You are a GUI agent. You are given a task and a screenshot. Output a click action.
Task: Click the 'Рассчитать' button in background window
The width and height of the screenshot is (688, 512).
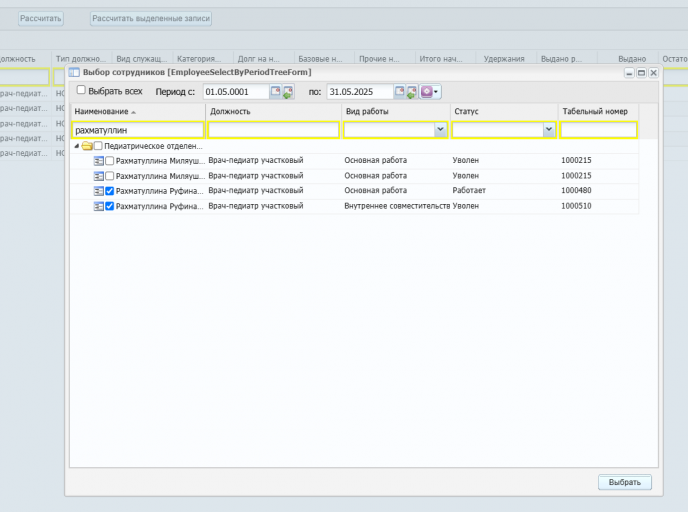[41, 18]
